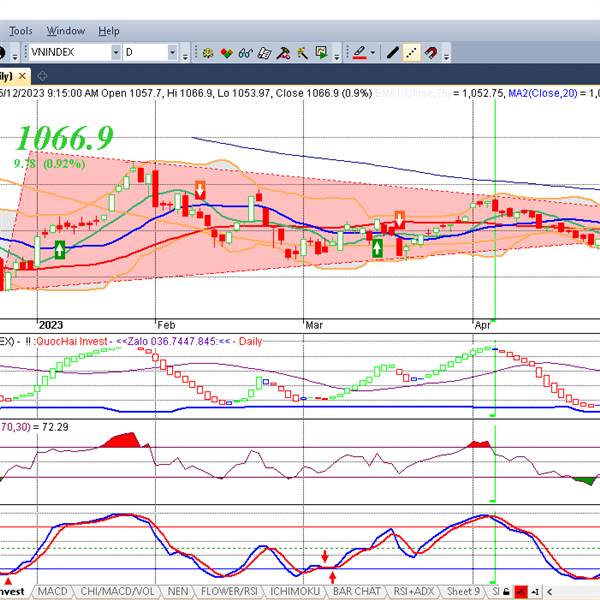Switch to the ICHIMOKU sheet tab
Image resolution: width=600 pixels, height=600 pixels.
(295, 592)
